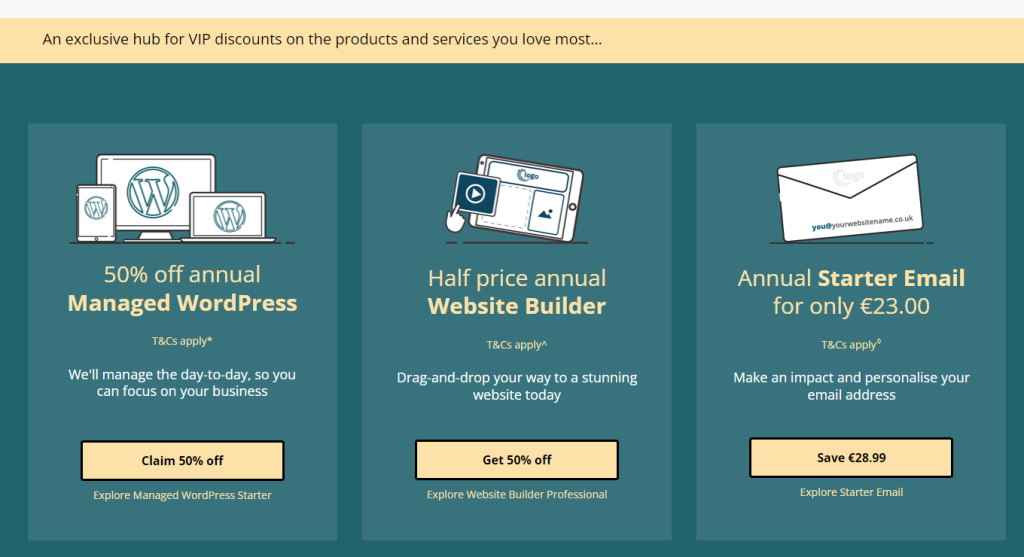Click T&Cs apply under Starter Email
1024x557 pixels.
coord(851,345)
